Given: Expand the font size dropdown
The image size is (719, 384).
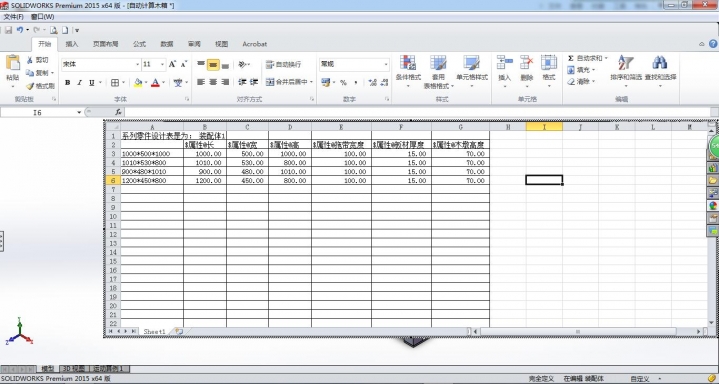Looking at the screenshot, I should coord(162,65).
